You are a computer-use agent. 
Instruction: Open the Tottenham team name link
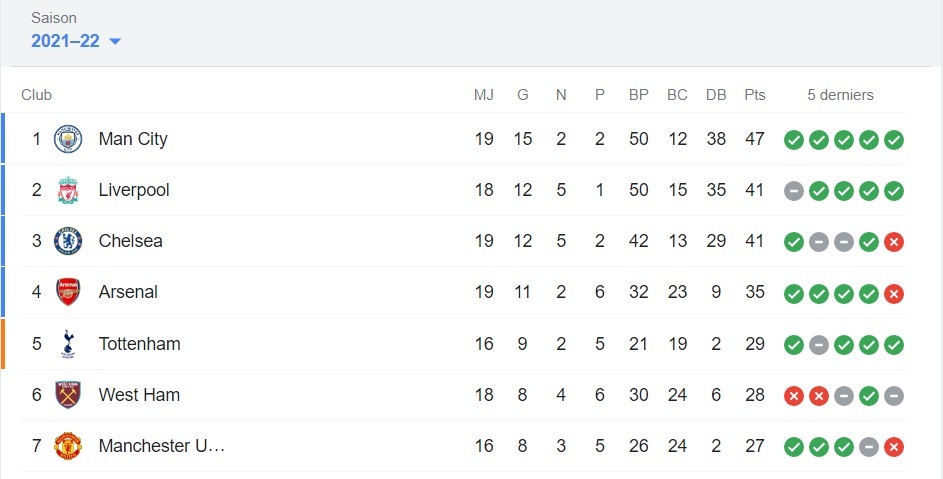tap(139, 344)
